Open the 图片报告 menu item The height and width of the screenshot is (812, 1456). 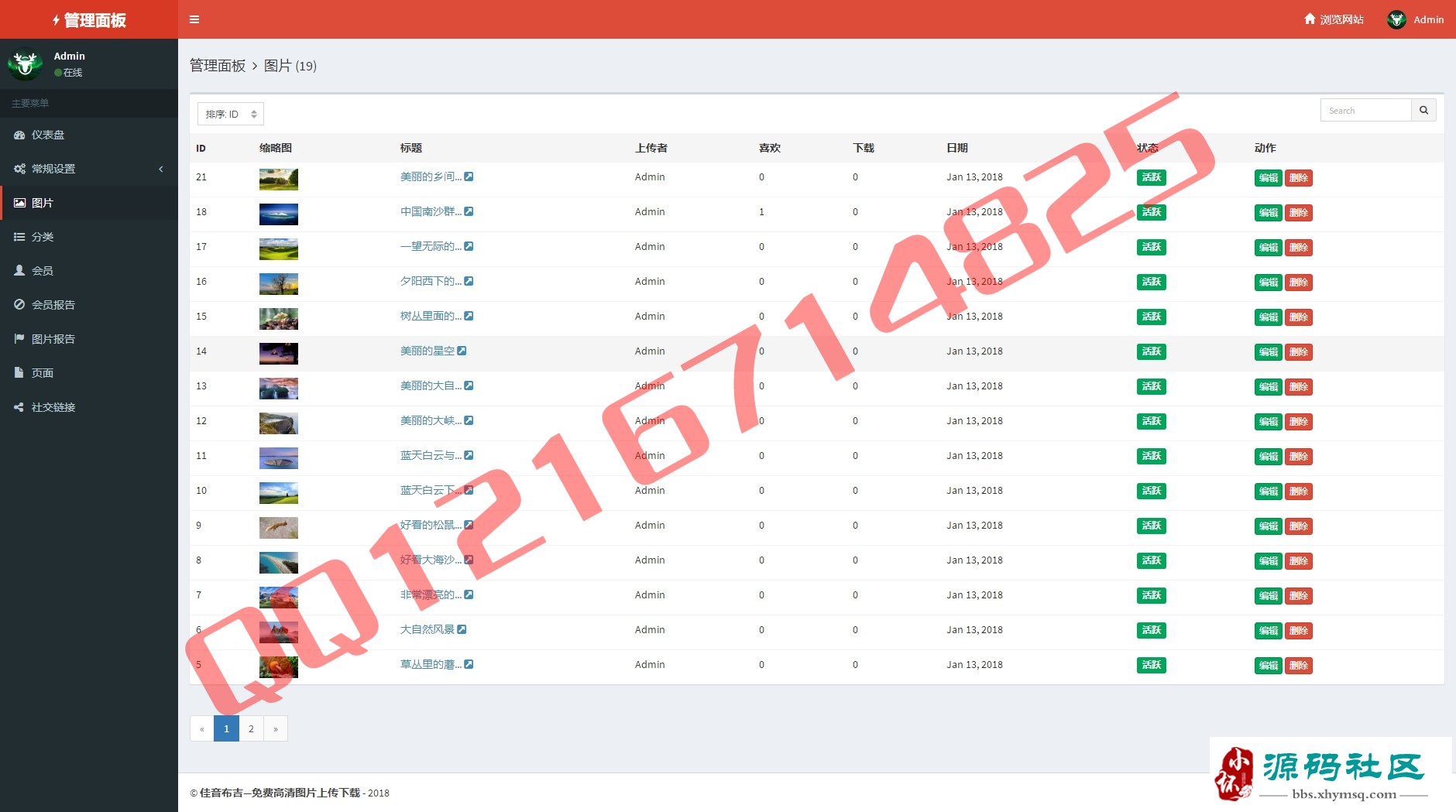(x=89, y=339)
